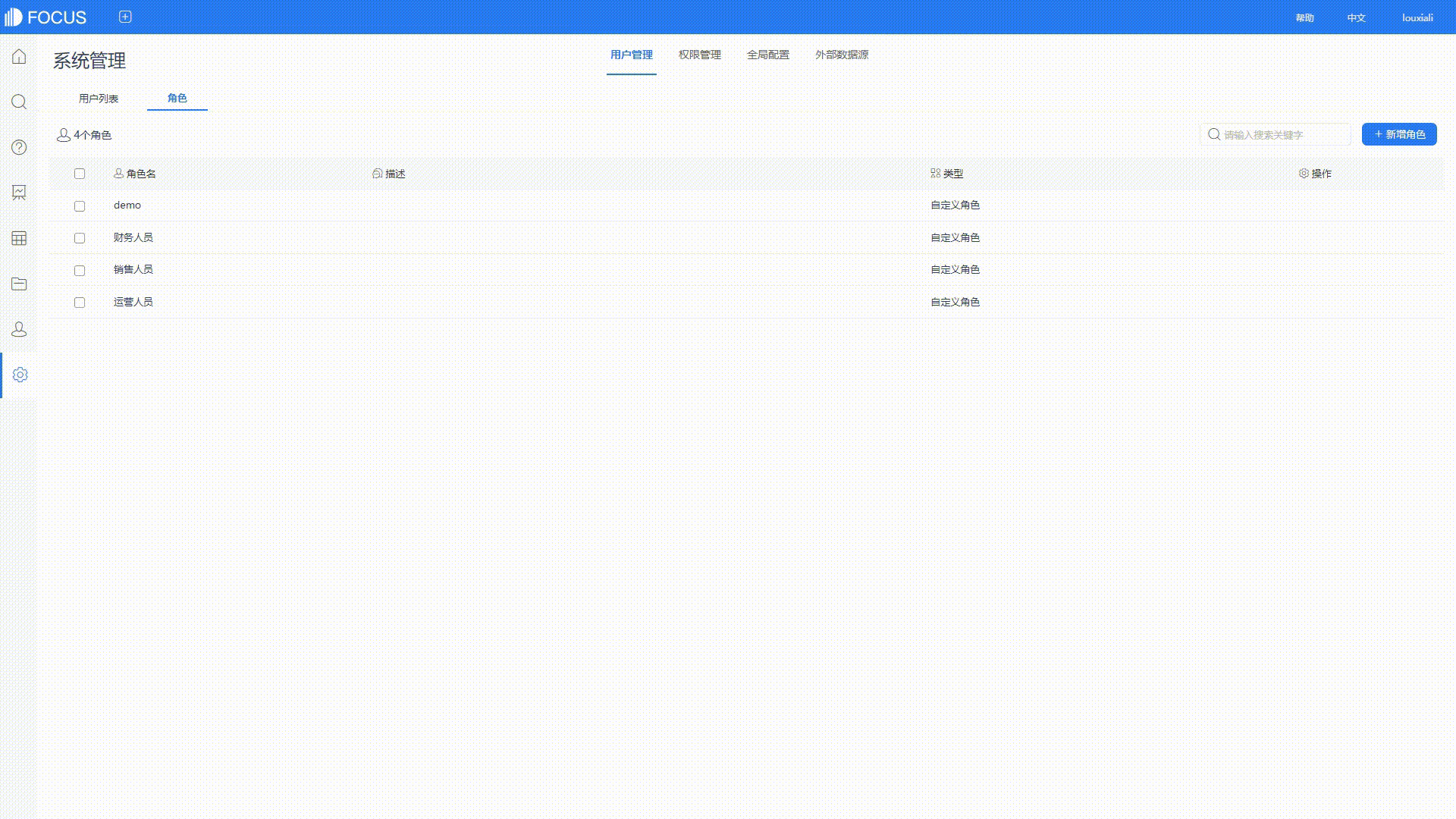
Task: Select the search icon in the sidebar
Action: (x=18, y=102)
